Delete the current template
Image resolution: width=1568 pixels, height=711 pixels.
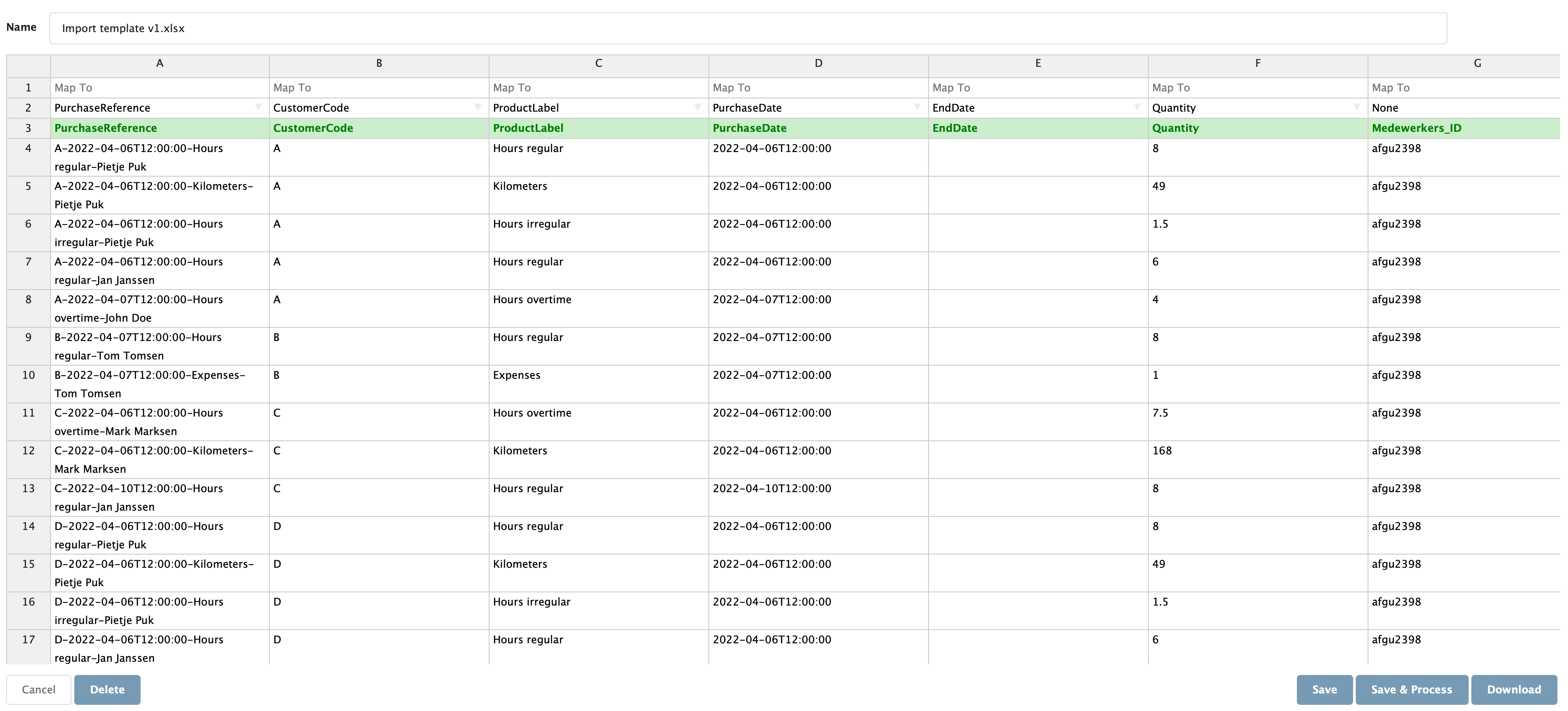pos(107,689)
